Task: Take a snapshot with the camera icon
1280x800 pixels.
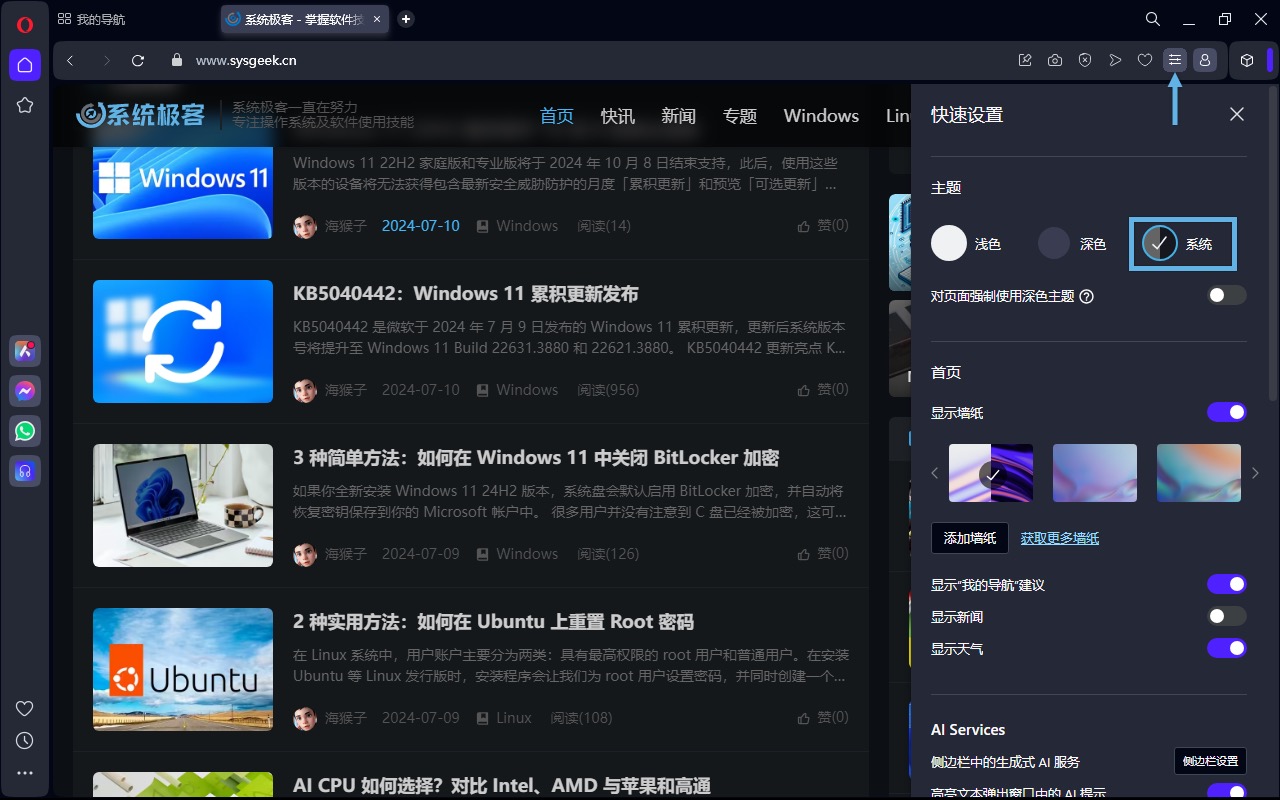Action: tap(1055, 60)
